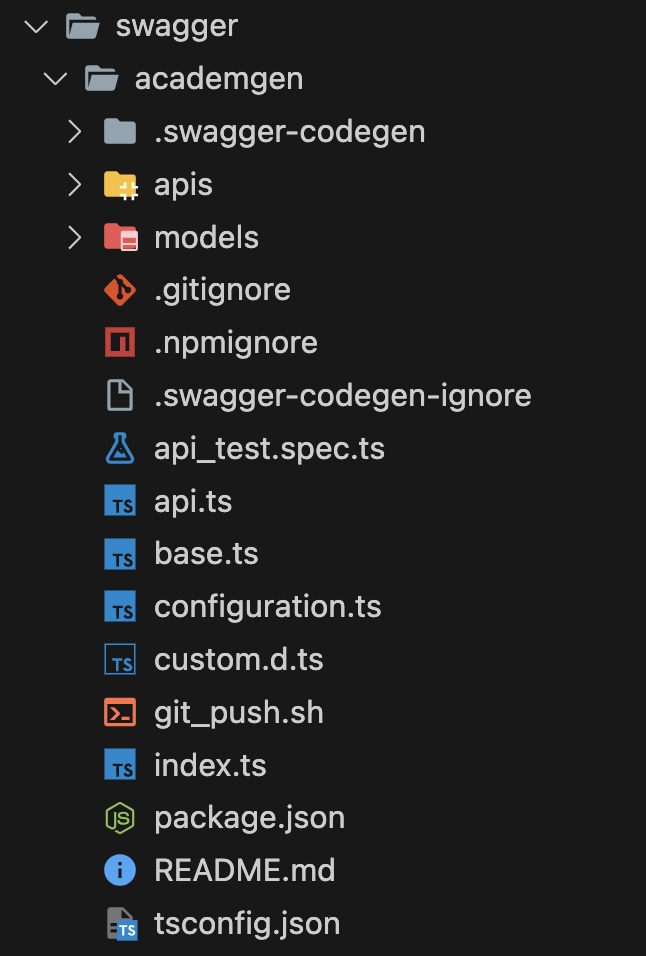Click the red models folder icon
Screen dimensions: 646x956
point(120,238)
